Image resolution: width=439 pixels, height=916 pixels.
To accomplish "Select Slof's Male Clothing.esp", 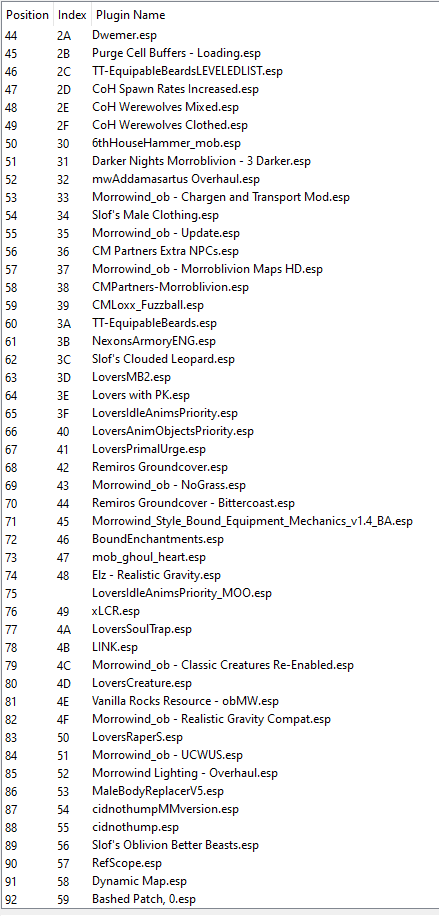I will pyautogui.click(x=155, y=215).
